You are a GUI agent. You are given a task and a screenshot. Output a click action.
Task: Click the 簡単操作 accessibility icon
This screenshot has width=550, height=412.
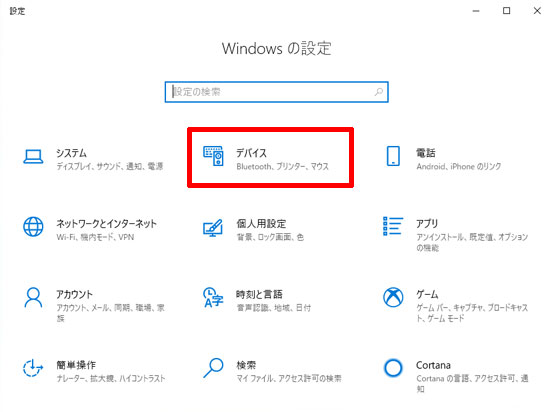pyautogui.click(x=33, y=368)
